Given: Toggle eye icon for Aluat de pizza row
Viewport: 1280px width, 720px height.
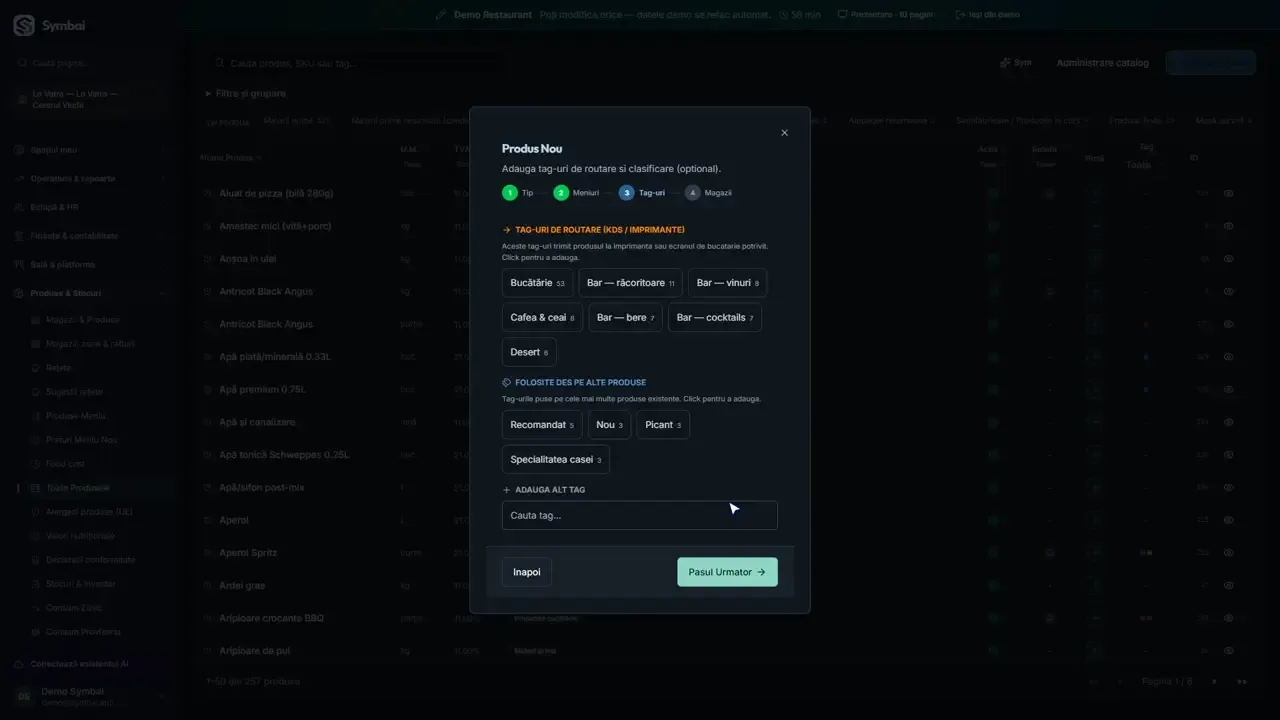Looking at the screenshot, I should coord(1229,194).
